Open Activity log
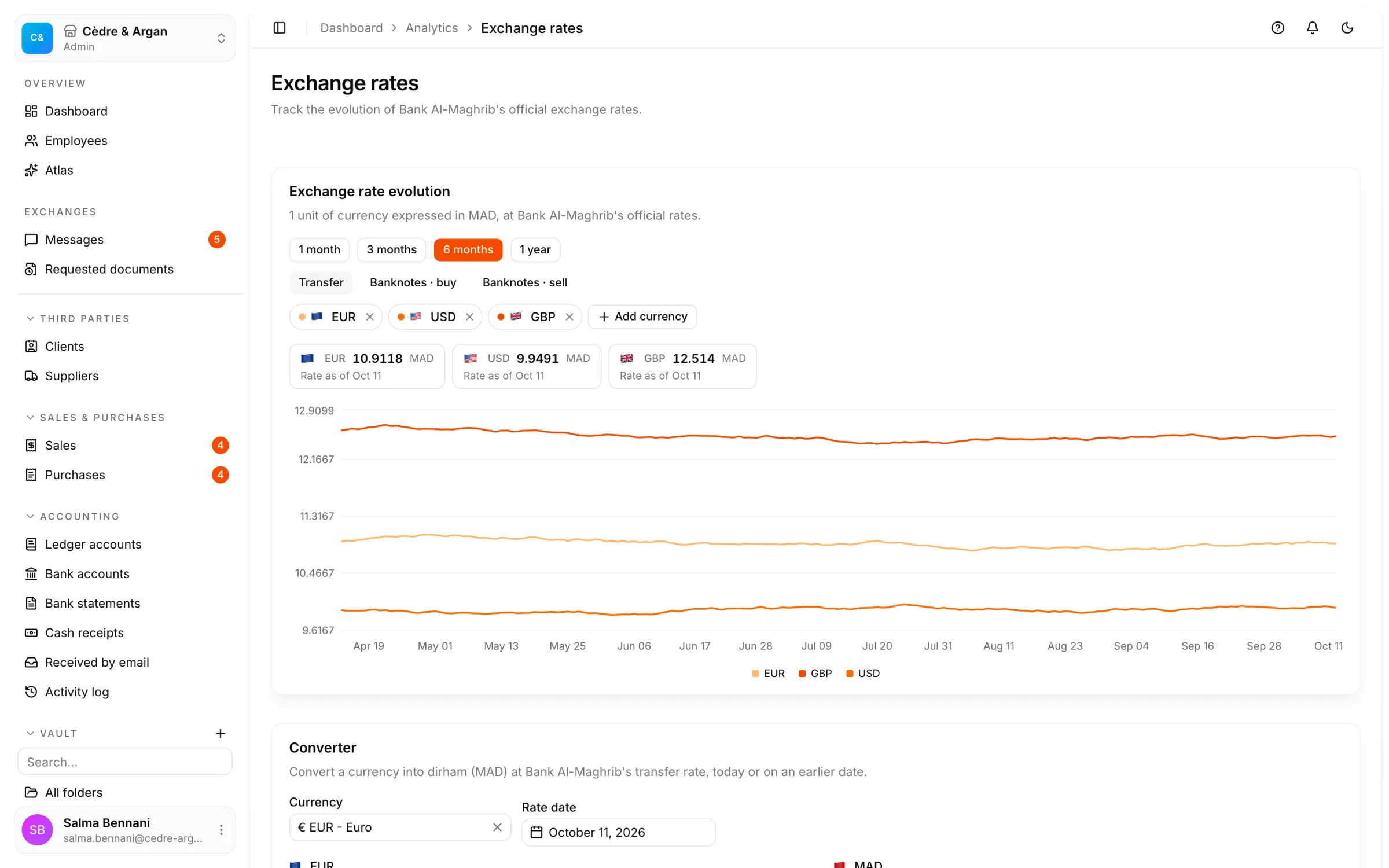The image size is (1389, 868). (x=126, y=692)
